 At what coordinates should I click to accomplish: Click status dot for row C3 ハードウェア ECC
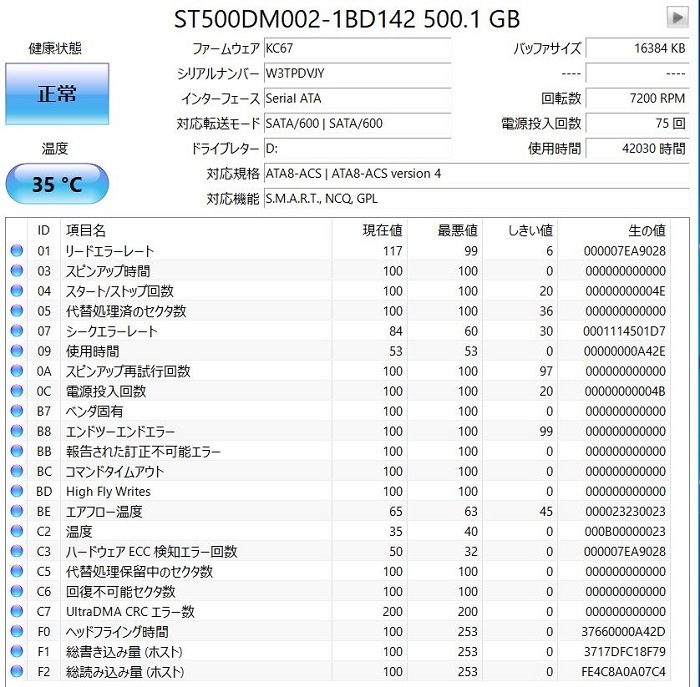pos(17,551)
